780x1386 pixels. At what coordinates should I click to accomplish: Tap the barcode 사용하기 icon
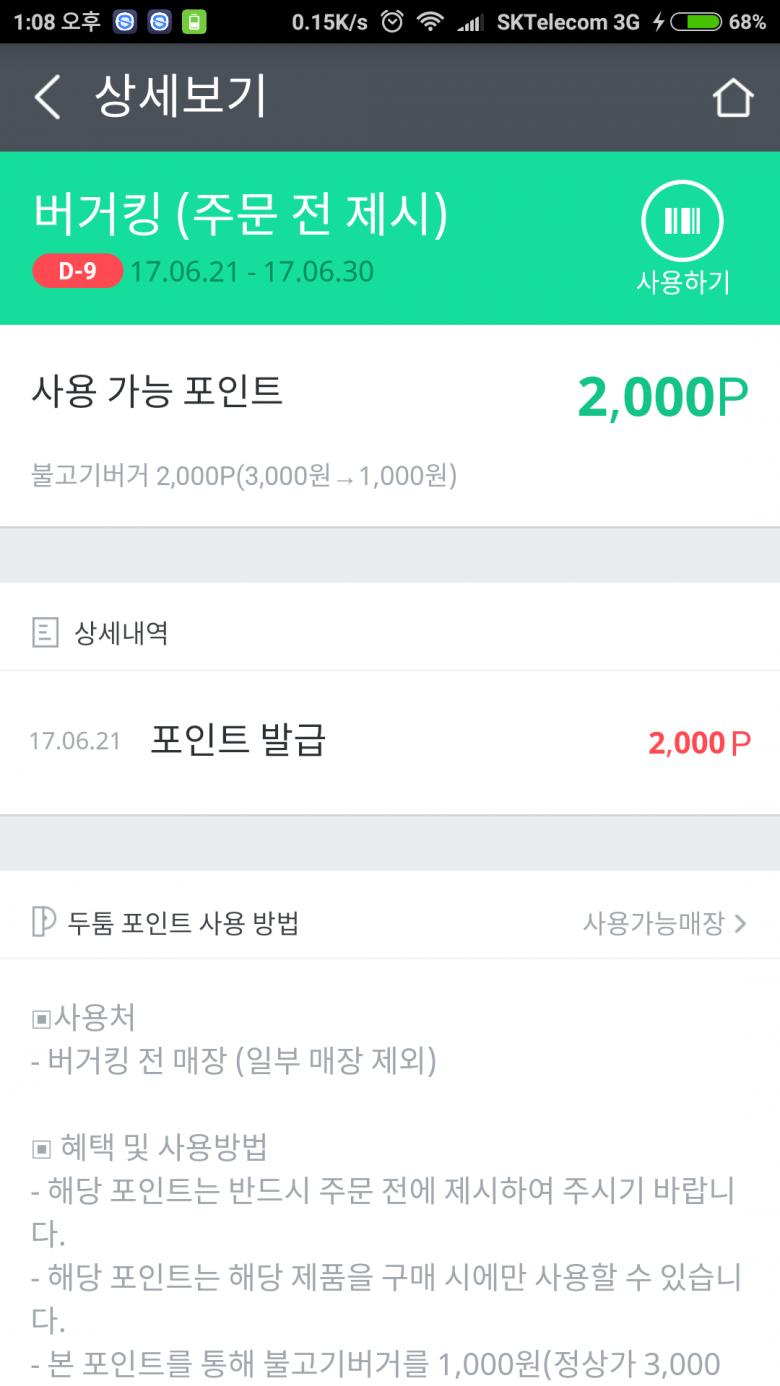[x=682, y=221]
